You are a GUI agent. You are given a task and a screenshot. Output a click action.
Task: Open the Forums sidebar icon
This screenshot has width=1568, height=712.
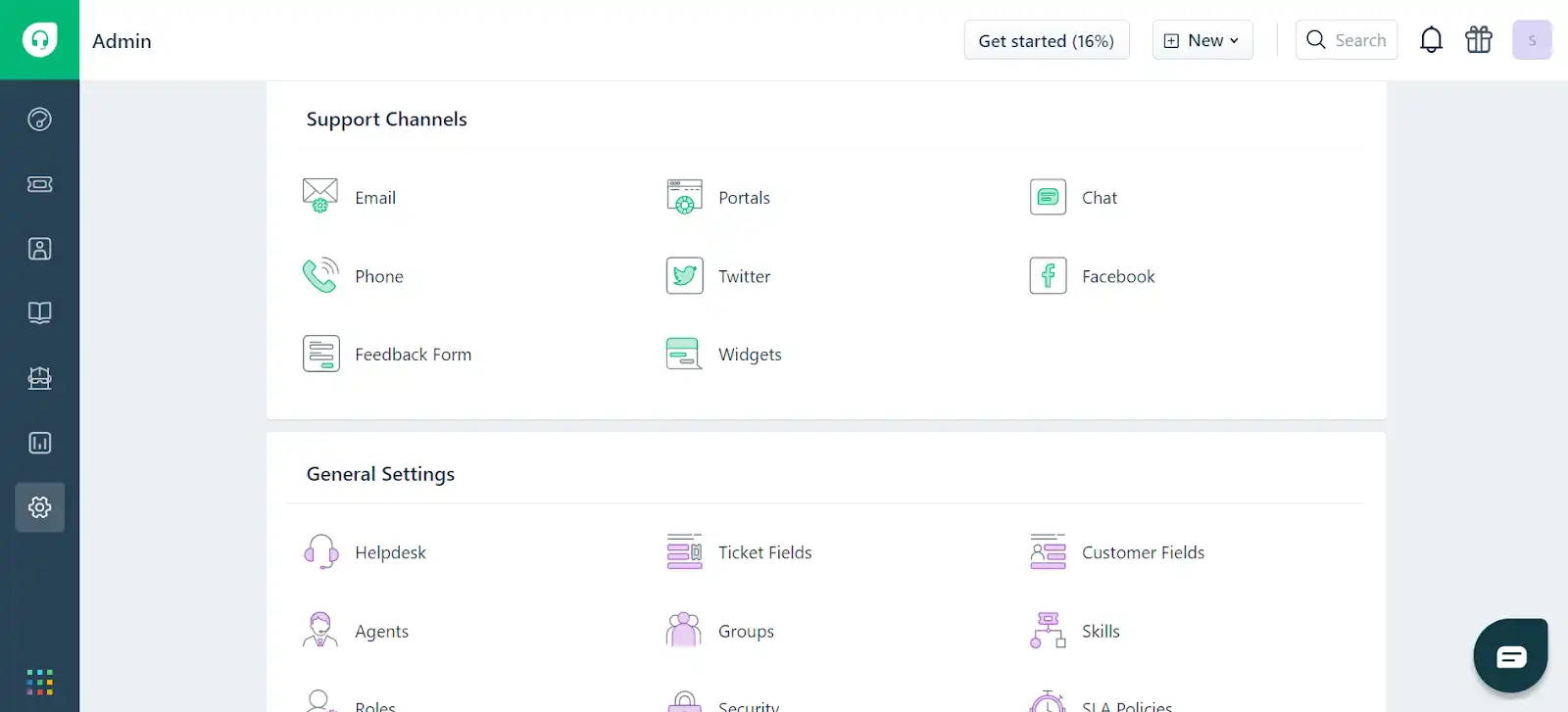[39, 378]
